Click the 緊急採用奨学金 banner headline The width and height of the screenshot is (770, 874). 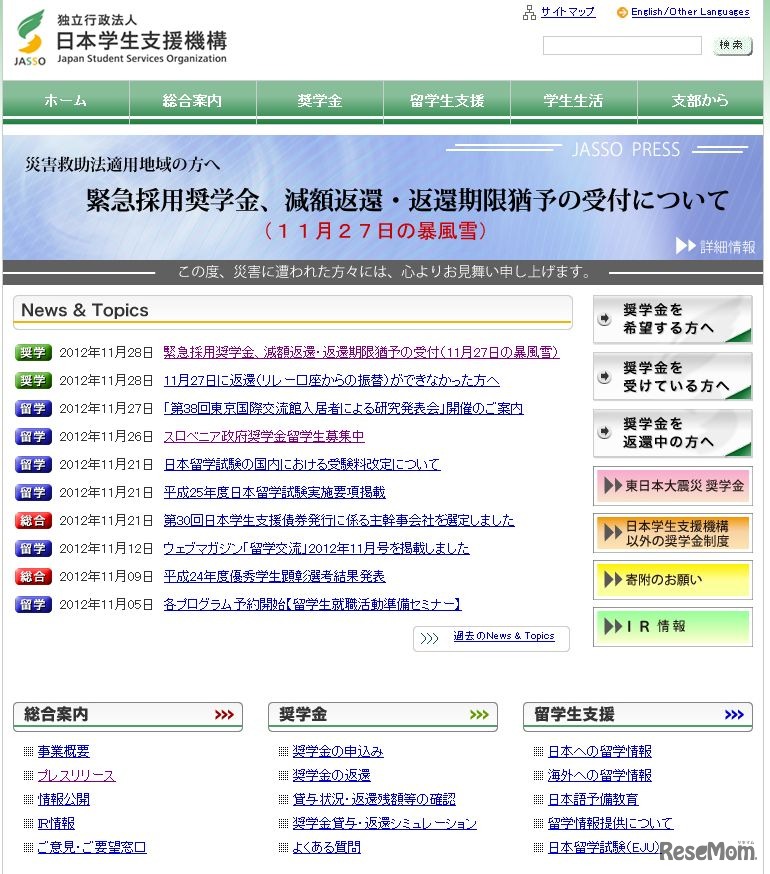click(x=407, y=200)
